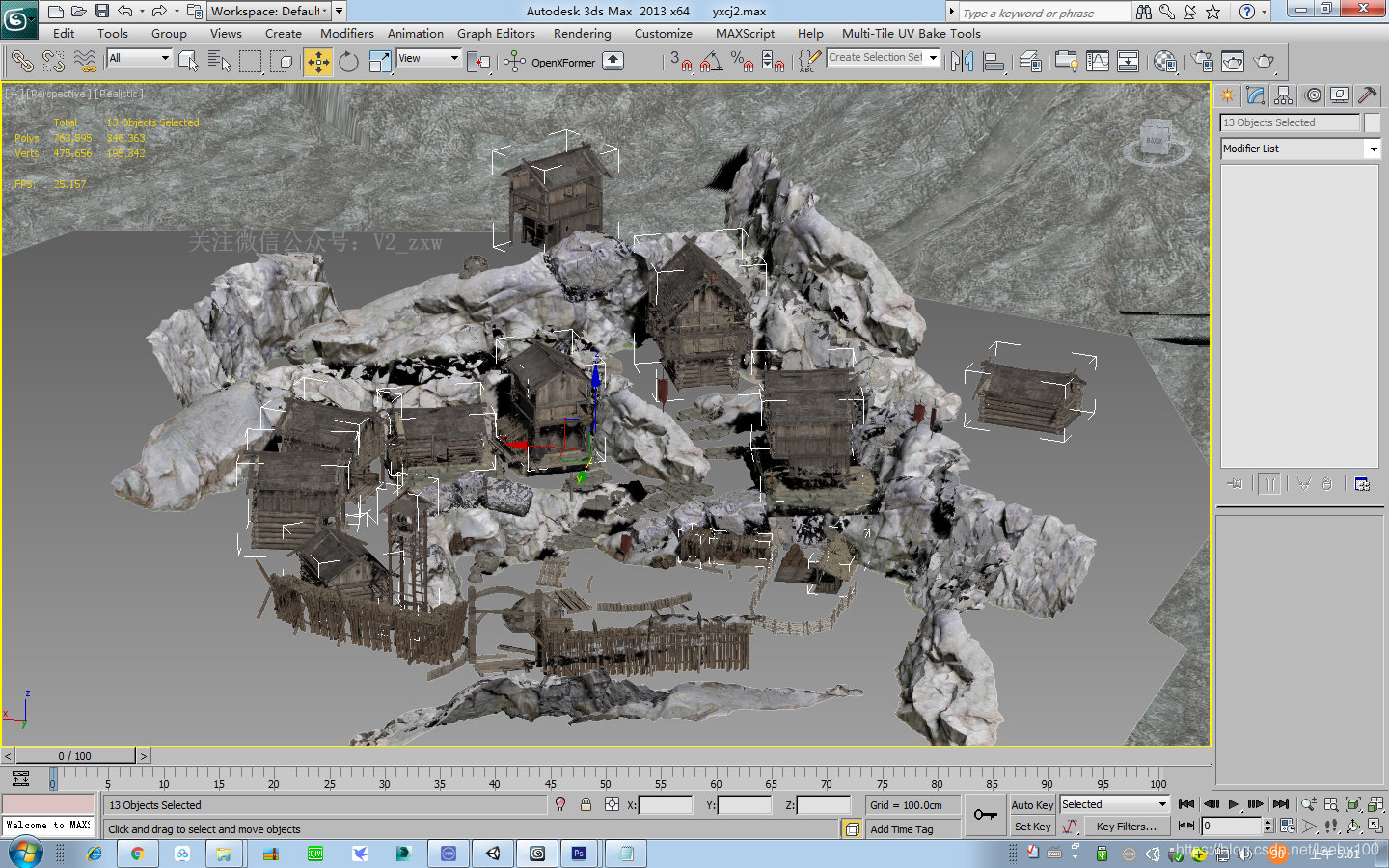The image size is (1389, 868).
Task: Click the large Set Keys key button
Action: (985, 815)
